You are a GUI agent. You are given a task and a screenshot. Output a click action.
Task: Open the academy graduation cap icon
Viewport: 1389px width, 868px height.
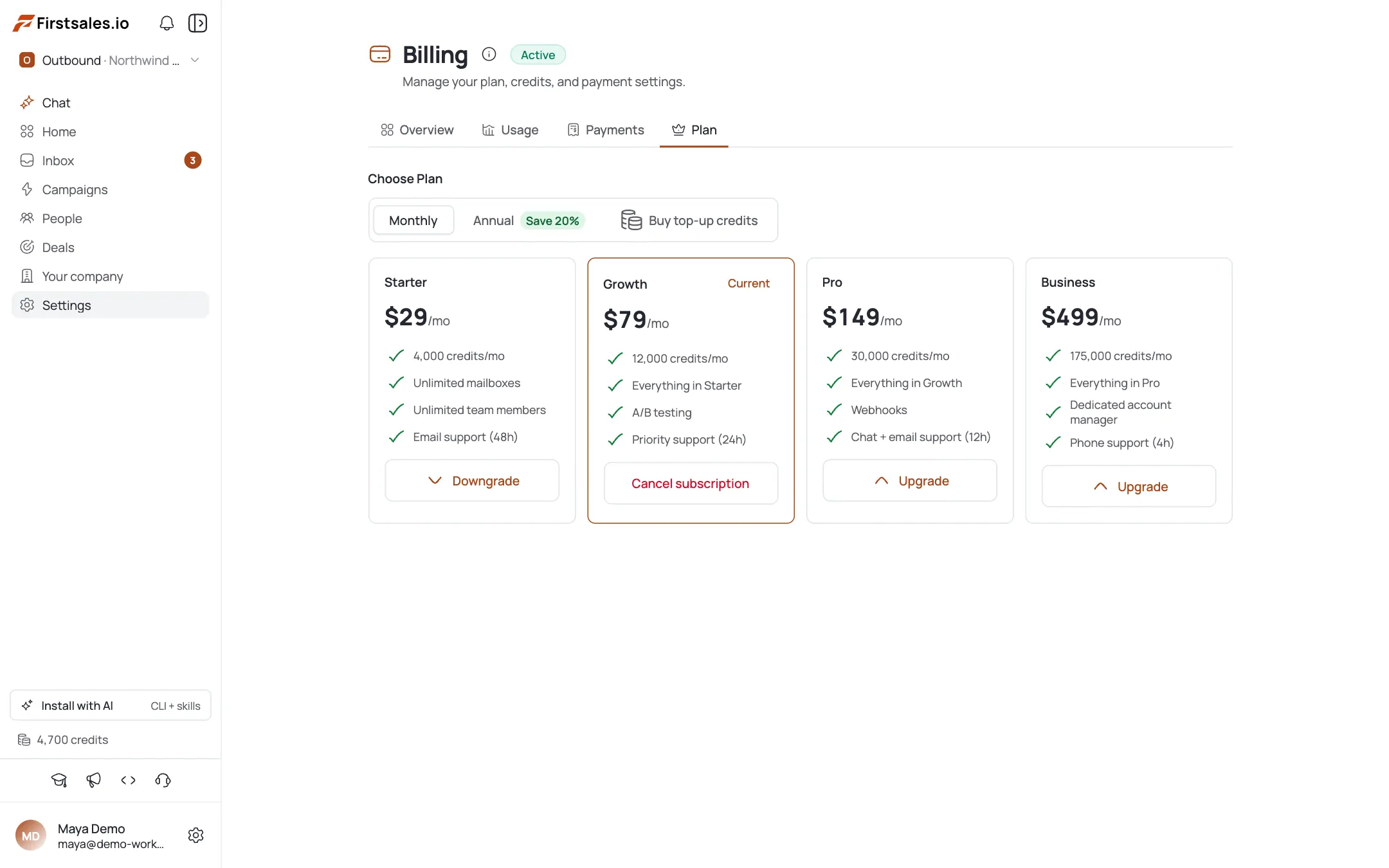59,780
